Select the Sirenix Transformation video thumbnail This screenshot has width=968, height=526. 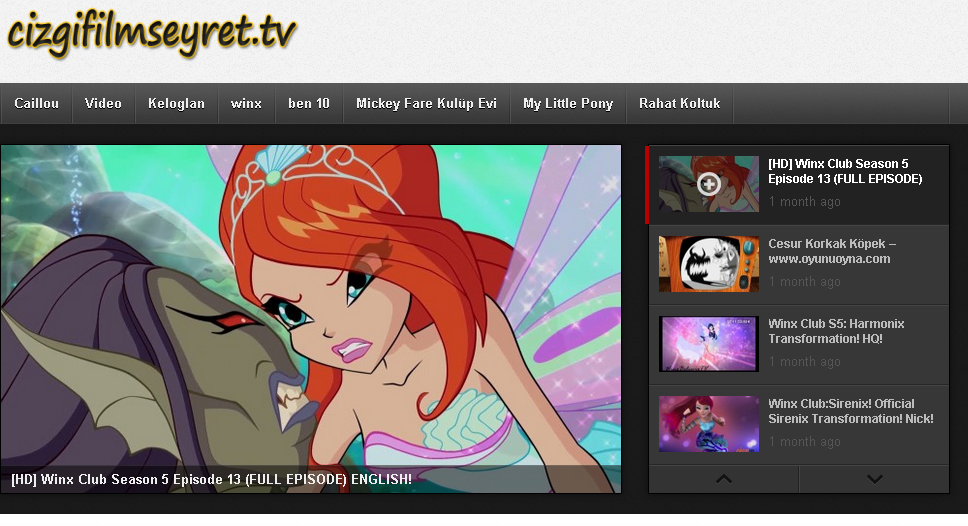click(x=708, y=424)
